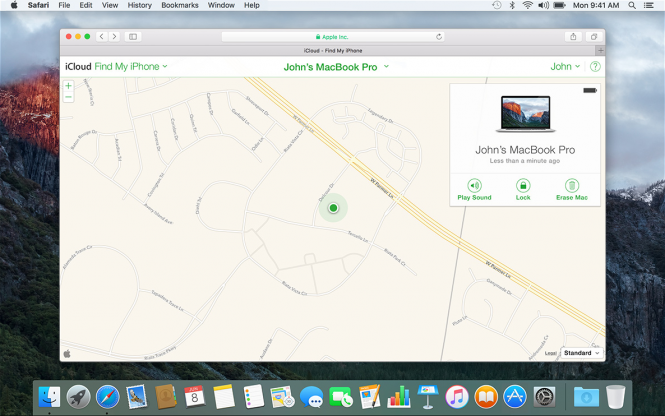Go forward with Safari forward arrow

click(x=114, y=36)
